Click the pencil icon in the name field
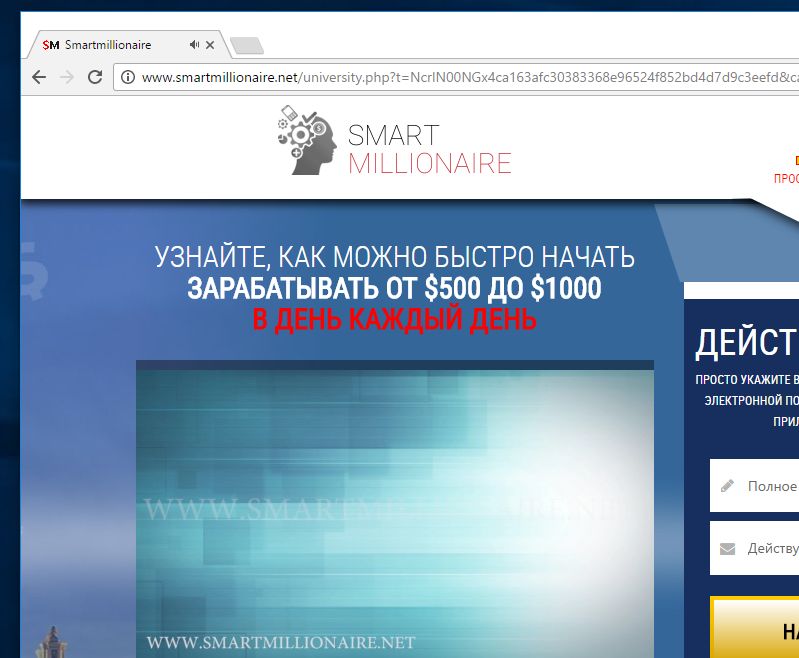The height and width of the screenshot is (658, 799). [728, 486]
